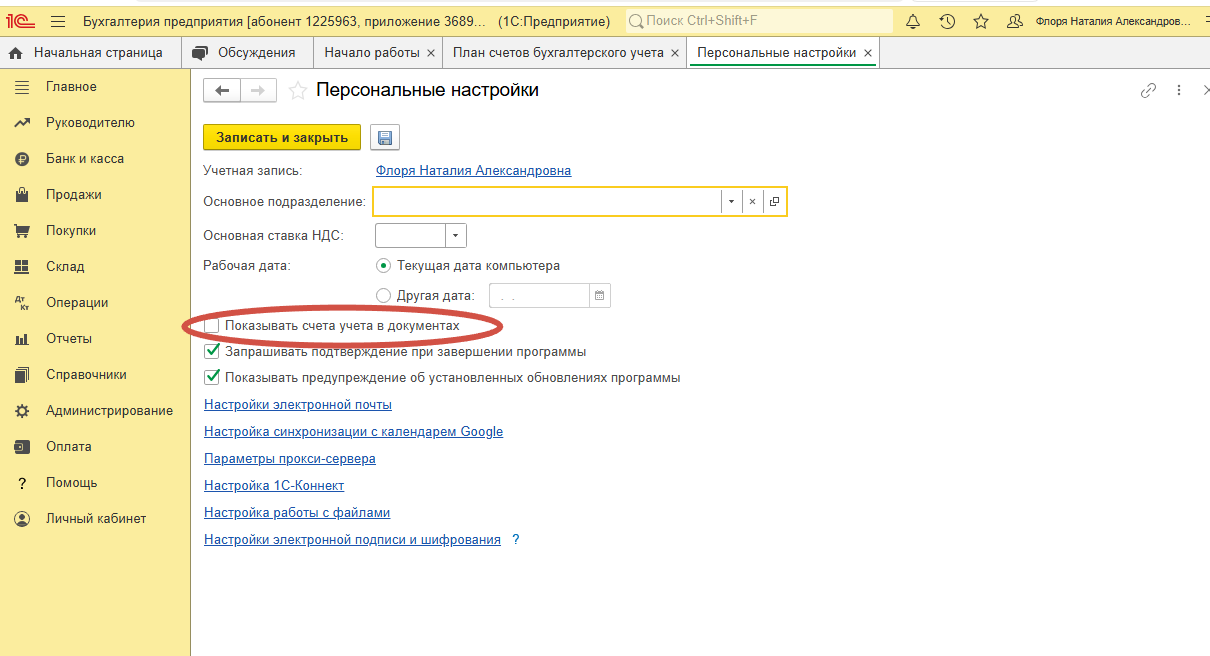Screen dimensions: 1210x656
Task: Uncheck confirmation on program exit
Action: coord(212,352)
